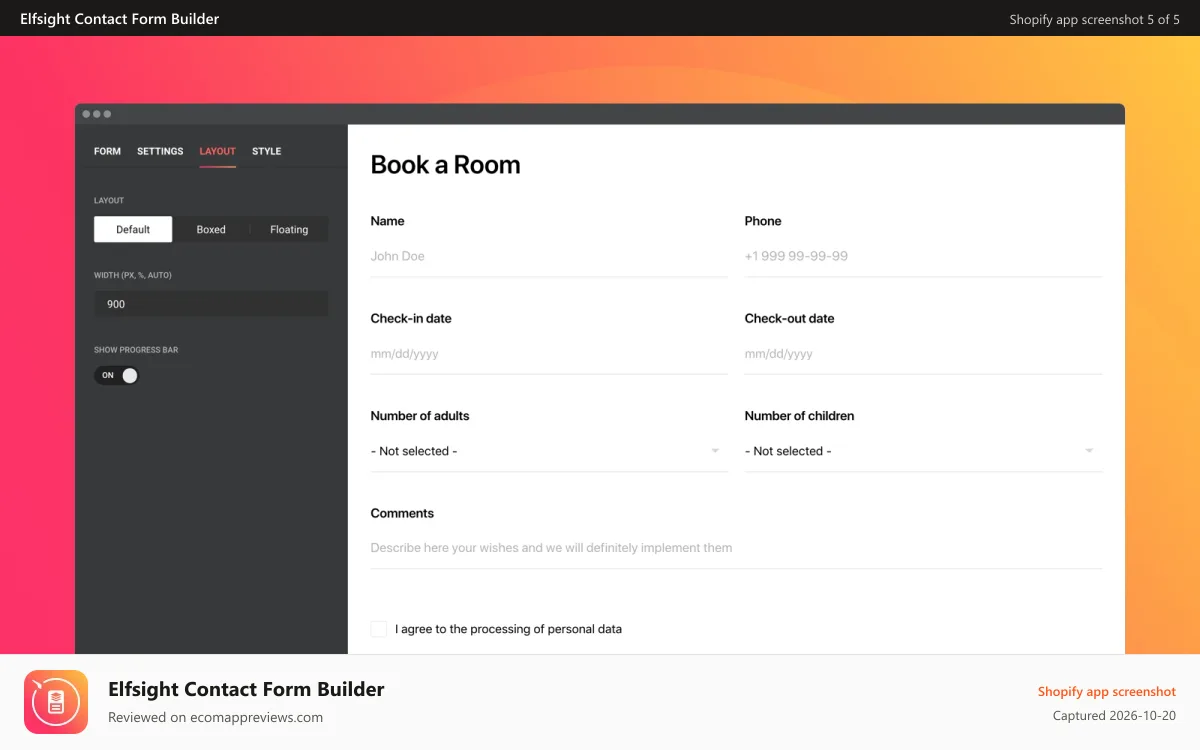
Task: Open the Number of adults dropdown
Action: coord(549,451)
